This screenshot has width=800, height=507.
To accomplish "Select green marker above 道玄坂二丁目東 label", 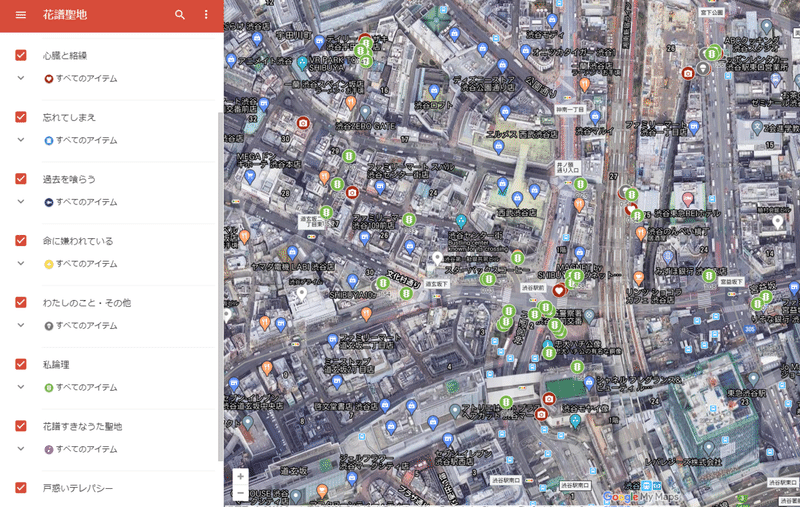I will (x=327, y=211).
